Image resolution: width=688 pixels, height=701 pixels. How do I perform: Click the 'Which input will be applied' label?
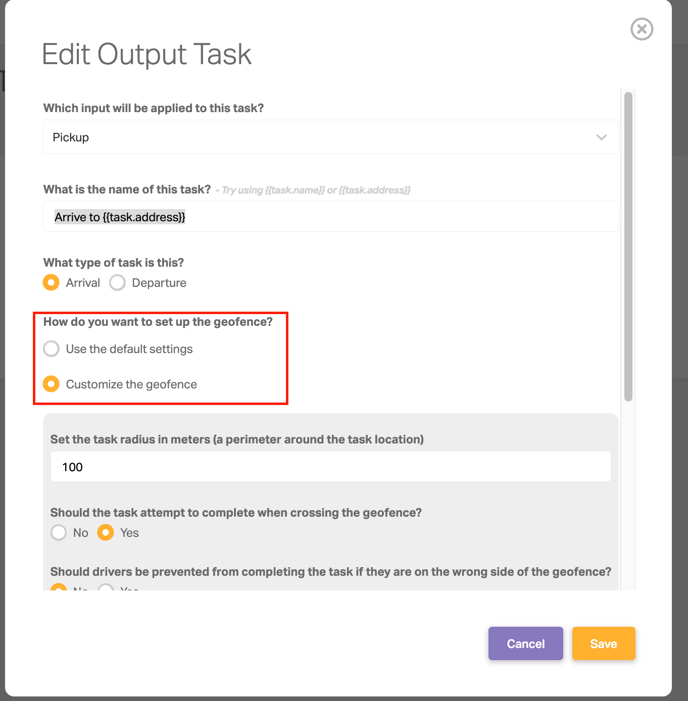(153, 108)
